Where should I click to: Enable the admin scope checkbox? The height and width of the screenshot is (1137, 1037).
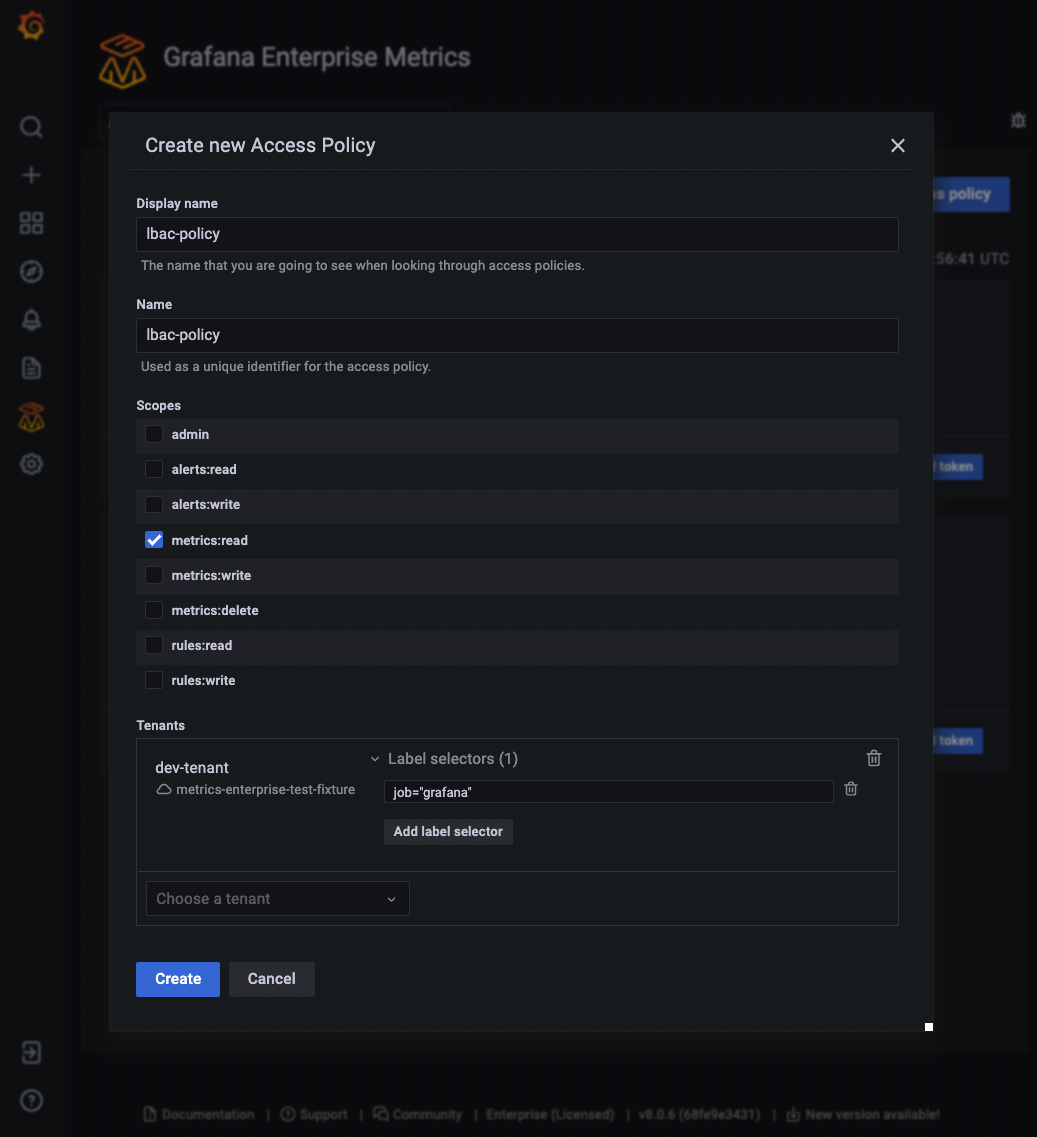pyautogui.click(x=154, y=434)
